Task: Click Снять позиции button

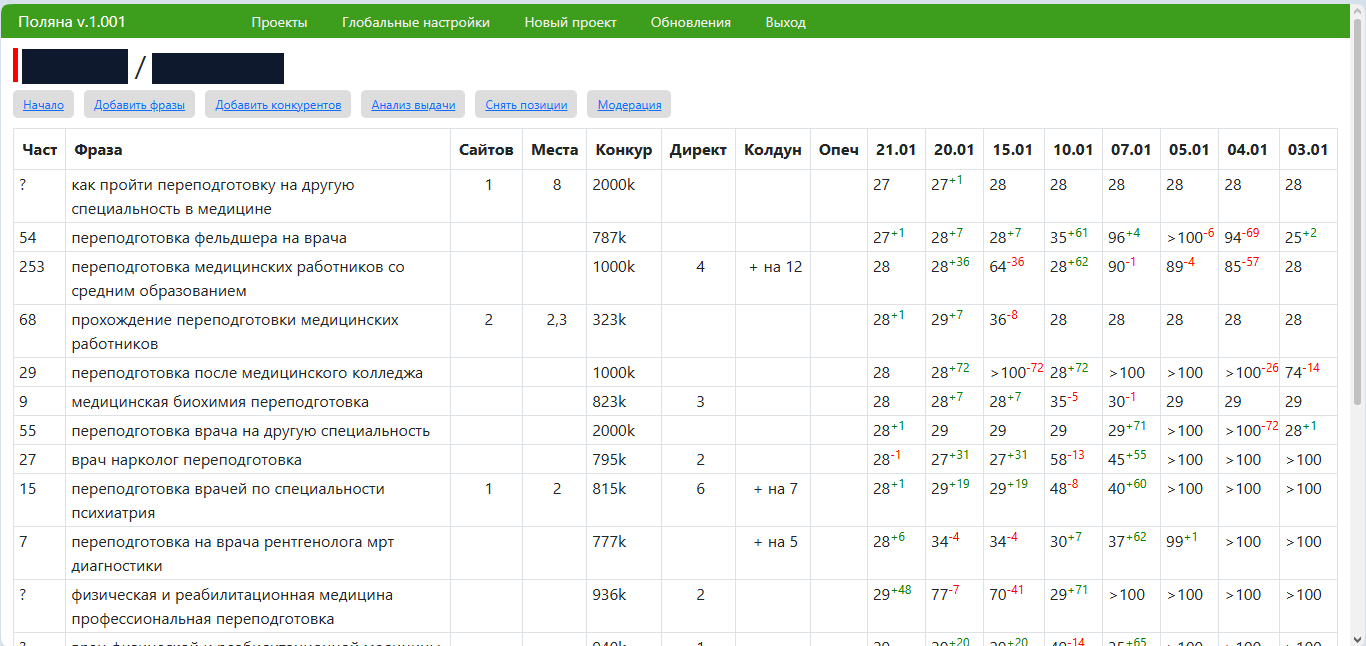Action: (526, 105)
